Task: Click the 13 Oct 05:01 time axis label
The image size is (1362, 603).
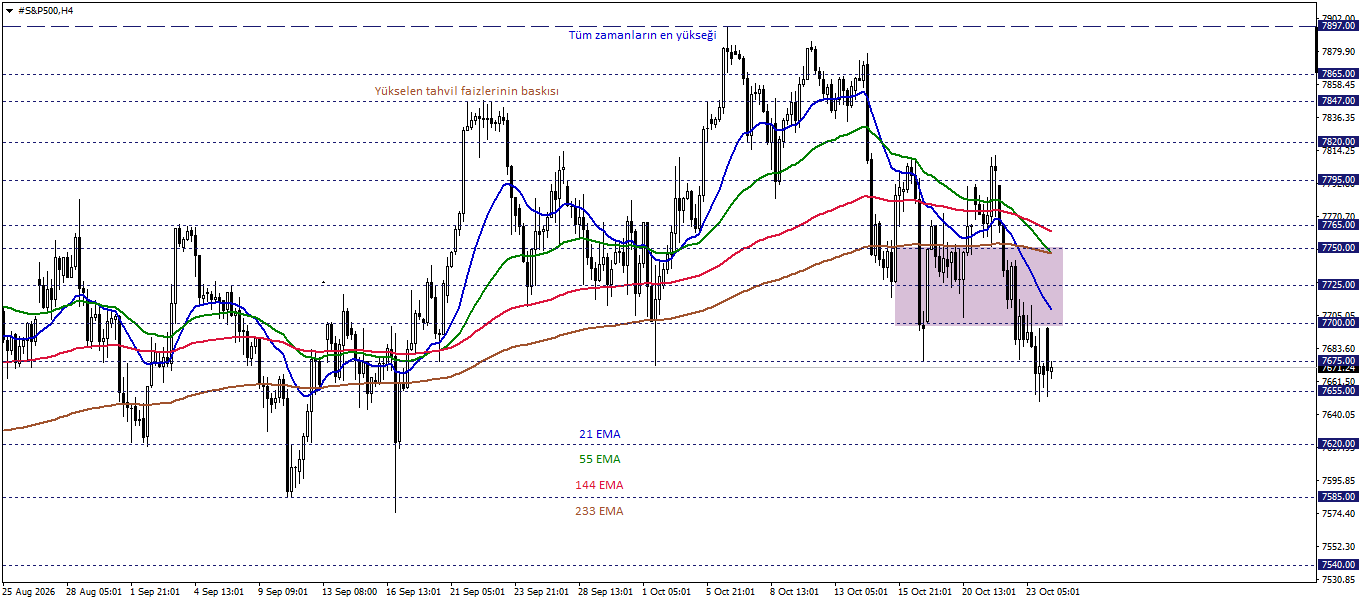Action: (862, 592)
